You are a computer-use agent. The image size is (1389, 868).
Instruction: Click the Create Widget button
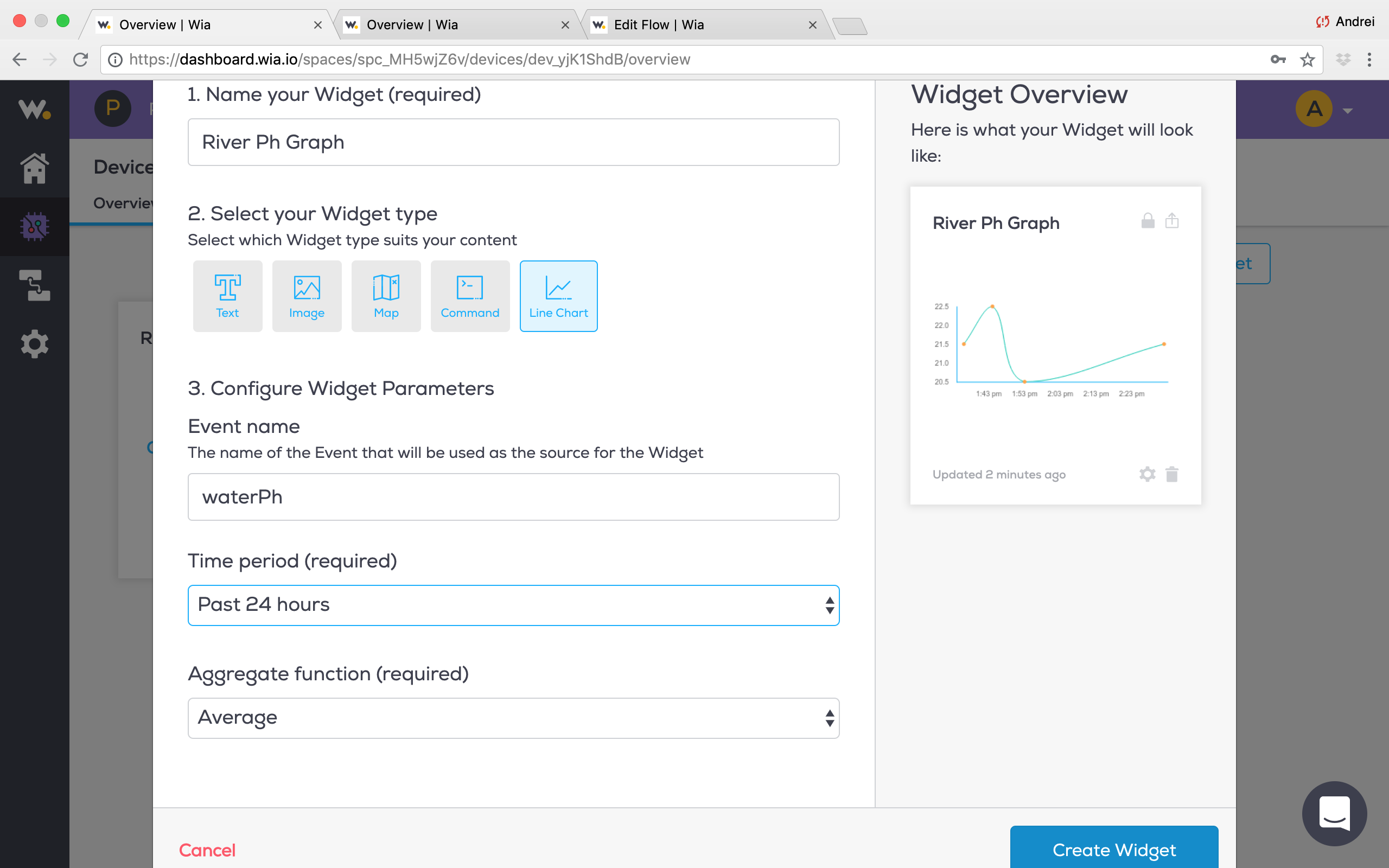tap(1113, 849)
